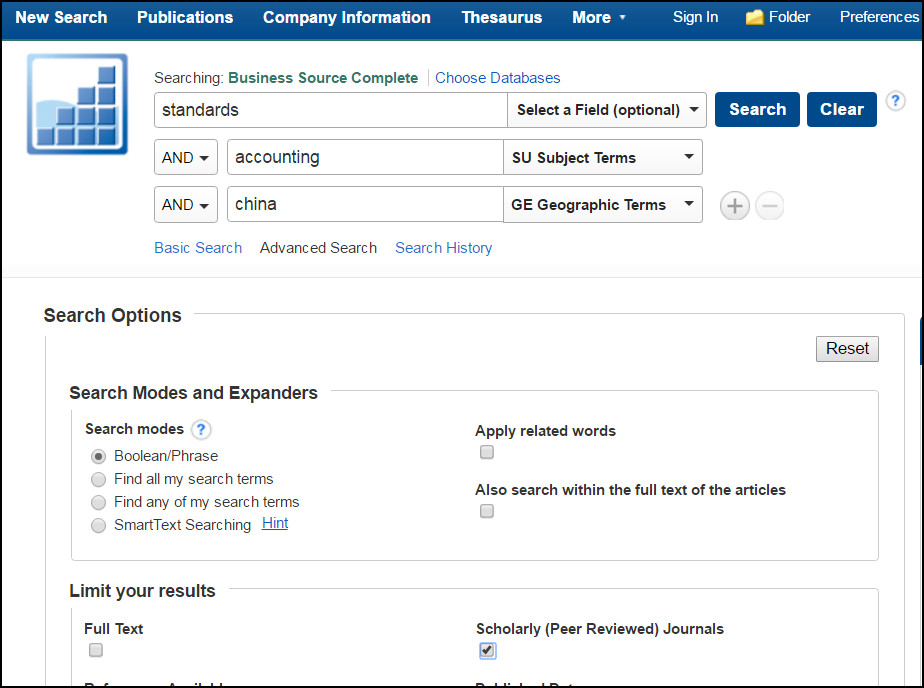The height and width of the screenshot is (688, 924).
Task: Click the blue Search button
Action: coord(757,110)
